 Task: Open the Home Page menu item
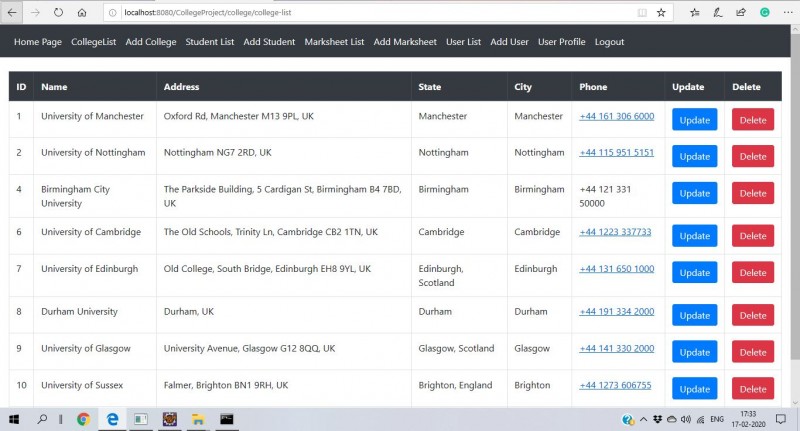pyautogui.click(x=38, y=42)
